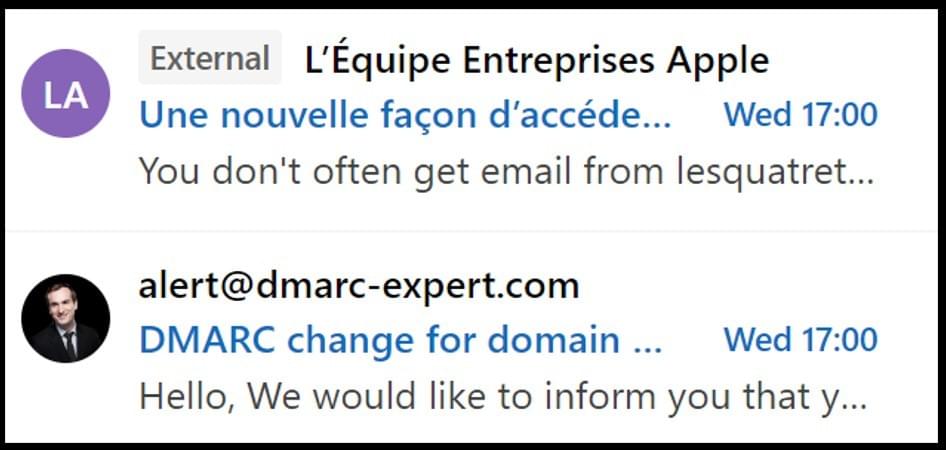Screen dimensions: 946x450
Task: Click Wed 17:00 time of Apple email
Action: (801, 115)
